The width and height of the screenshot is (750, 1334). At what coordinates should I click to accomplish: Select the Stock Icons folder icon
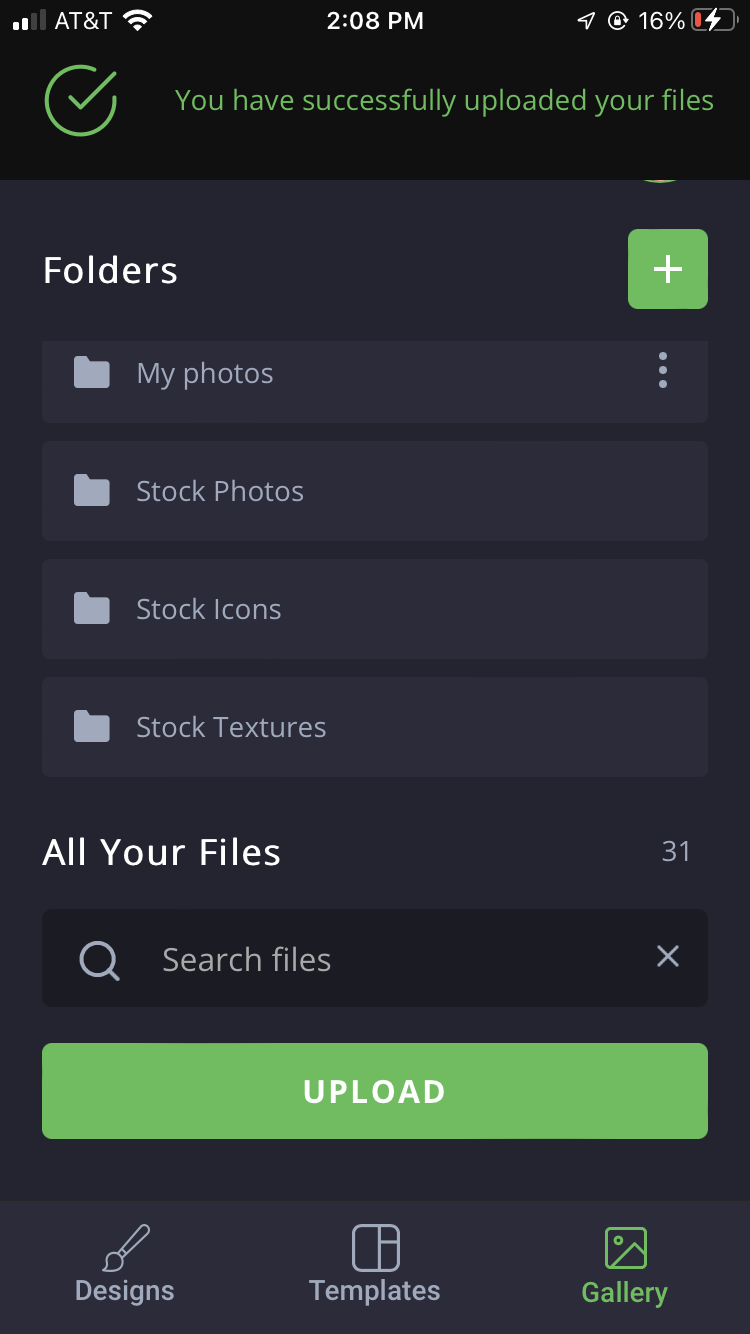tap(92, 609)
